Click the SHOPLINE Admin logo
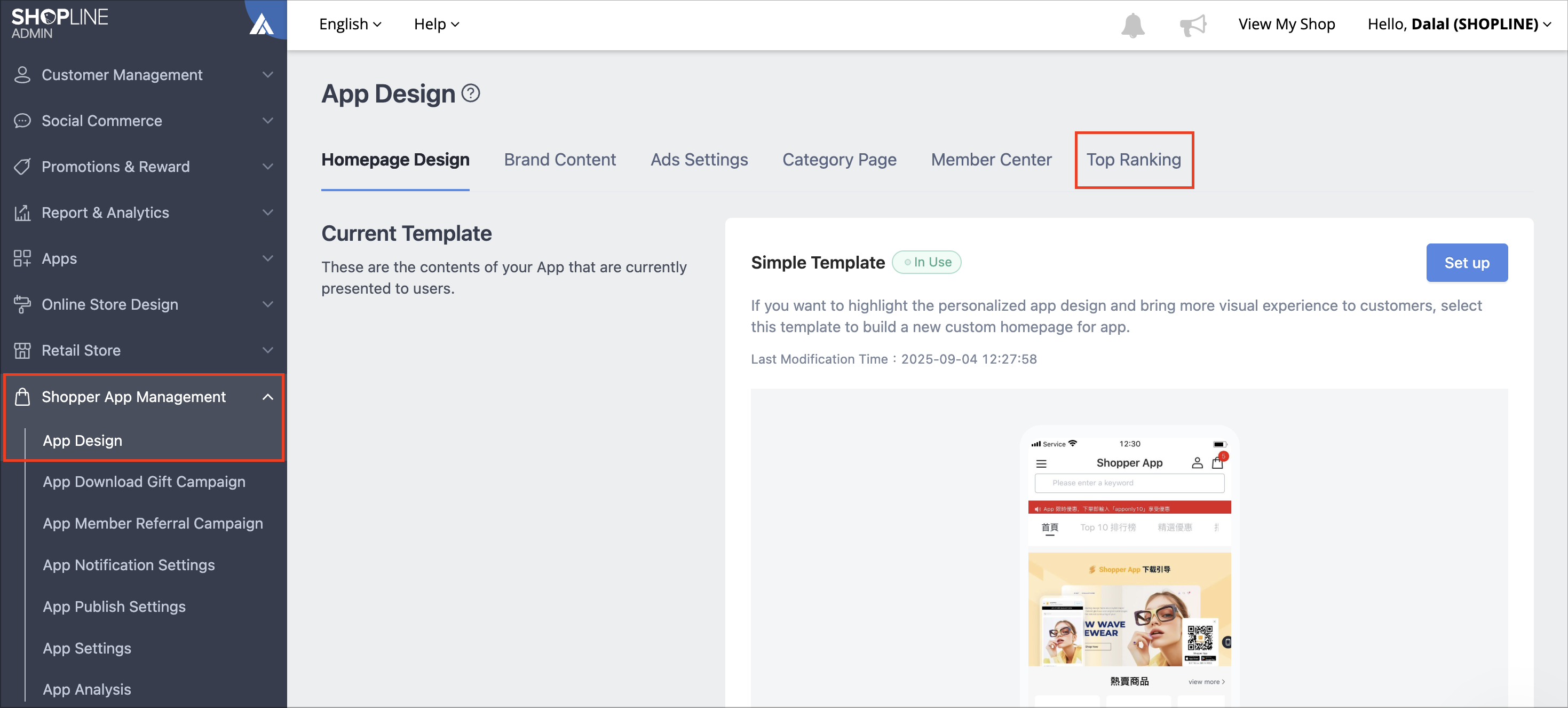 pyautogui.click(x=60, y=23)
